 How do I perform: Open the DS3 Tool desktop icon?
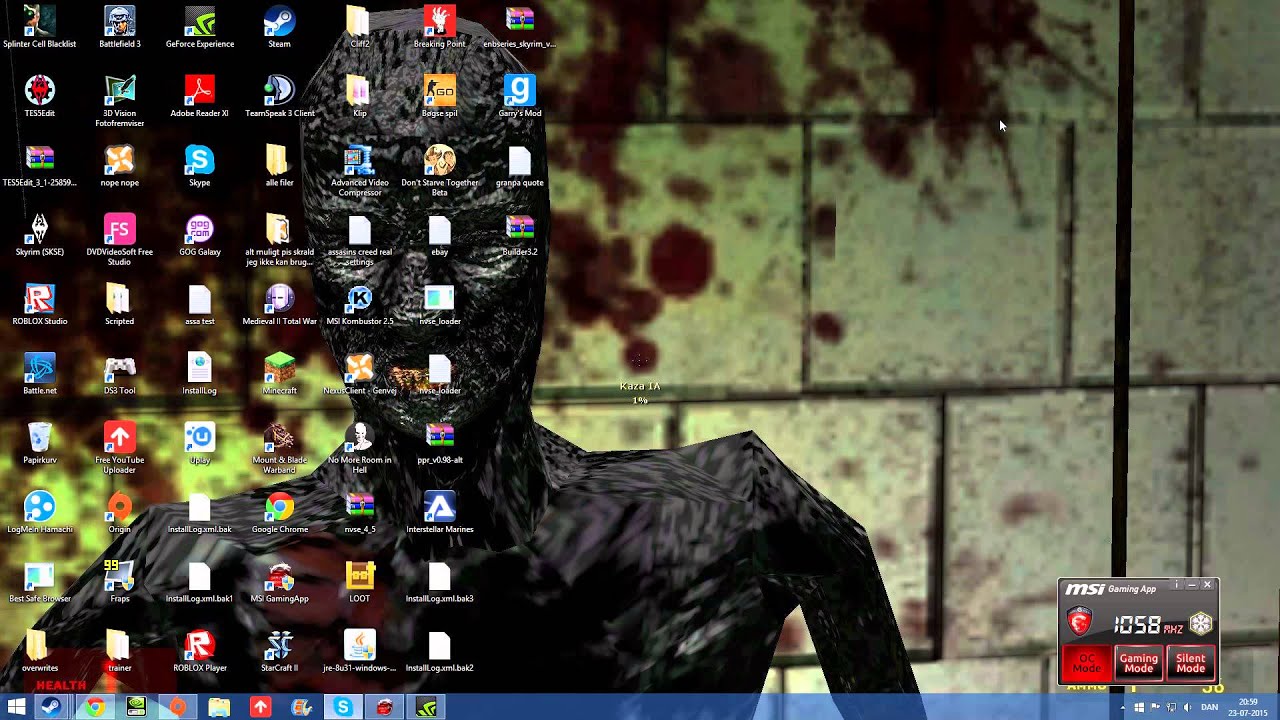tap(120, 372)
